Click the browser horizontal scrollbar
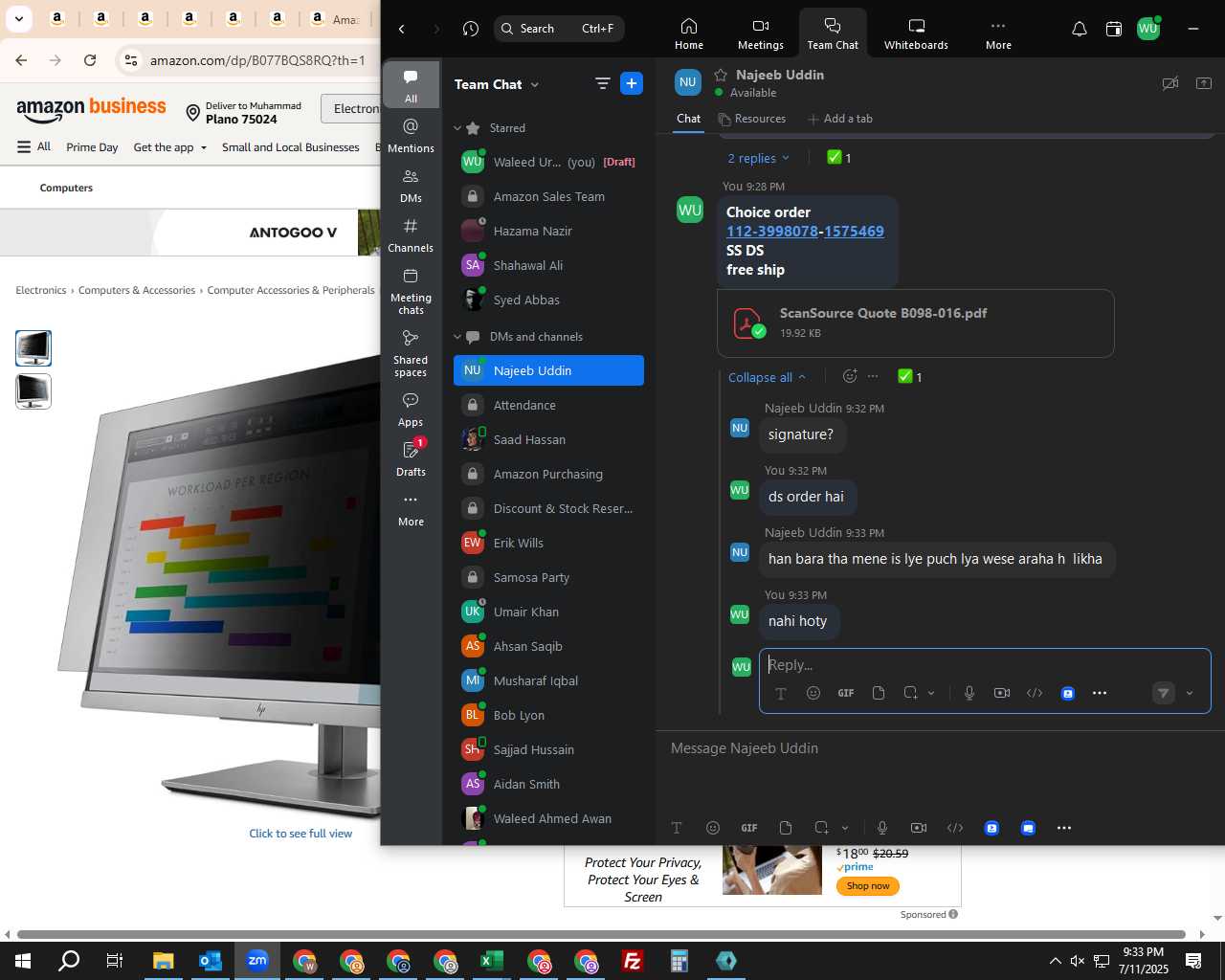This screenshot has width=1225, height=980. [602, 934]
